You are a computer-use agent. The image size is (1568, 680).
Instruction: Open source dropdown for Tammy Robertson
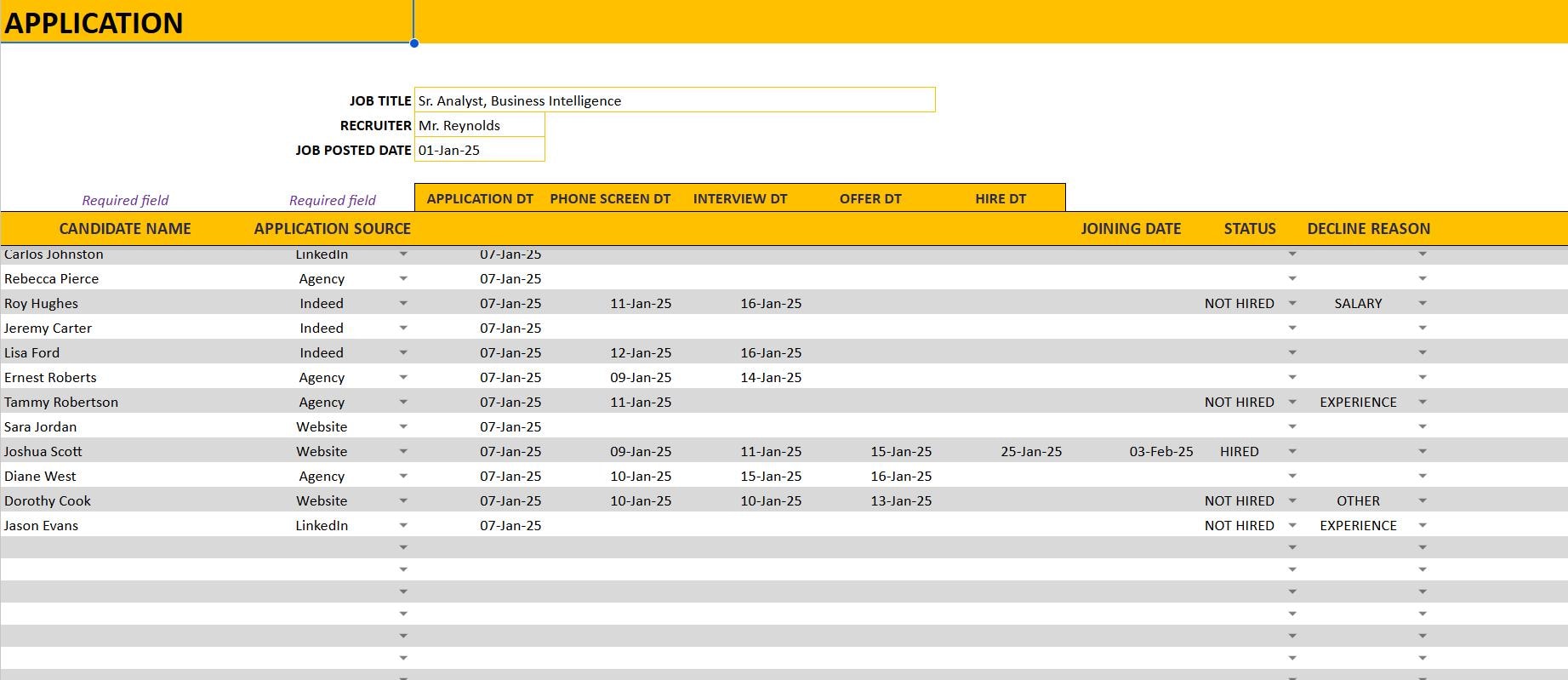click(403, 402)
